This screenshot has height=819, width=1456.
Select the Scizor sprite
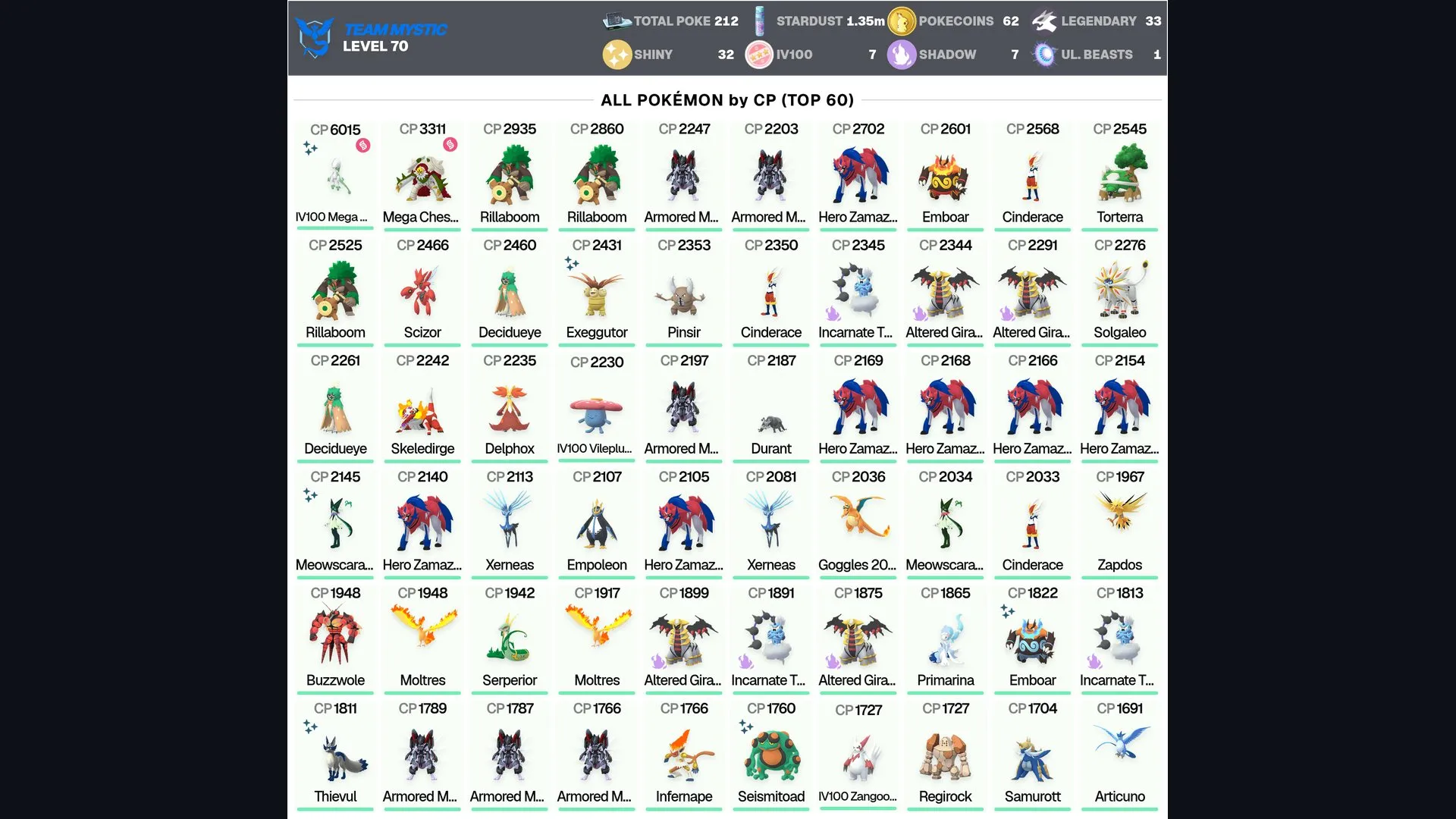click(422, 291)
